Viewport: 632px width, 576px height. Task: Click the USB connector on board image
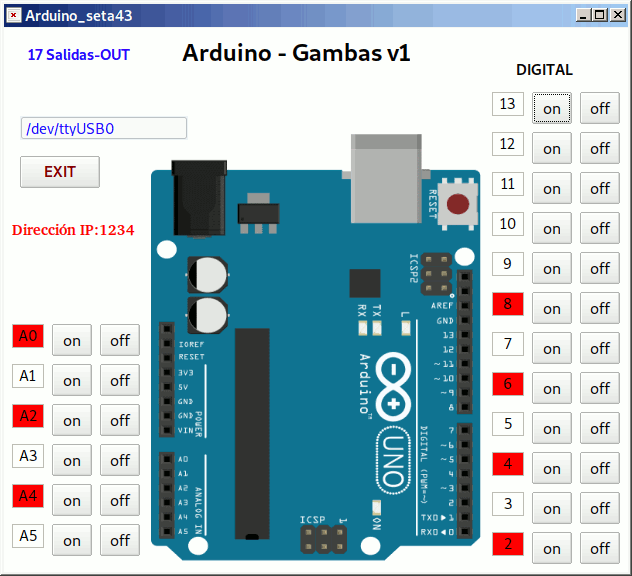pos(386,179)
